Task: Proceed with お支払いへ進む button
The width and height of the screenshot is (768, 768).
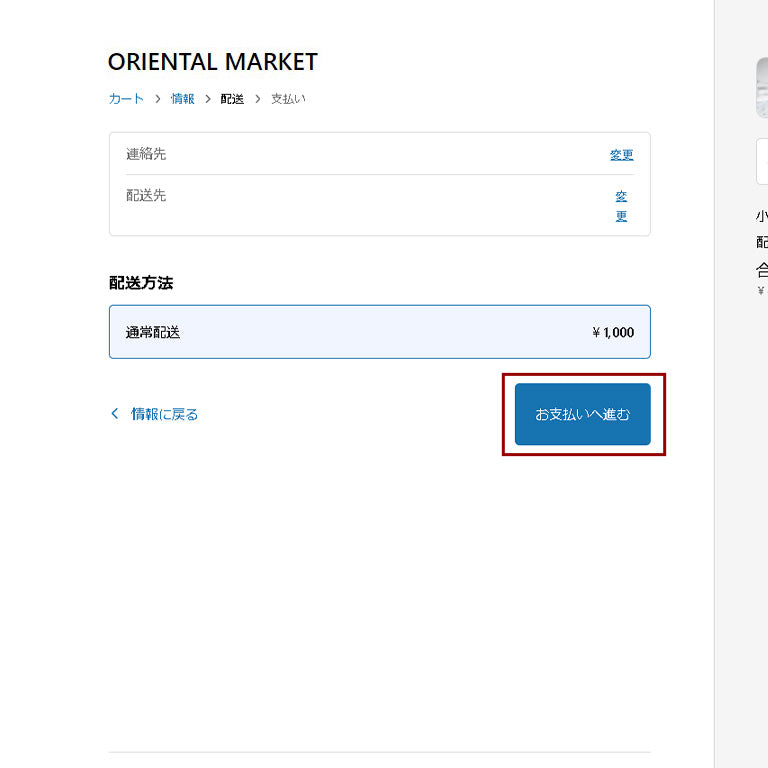Action: 583,414
